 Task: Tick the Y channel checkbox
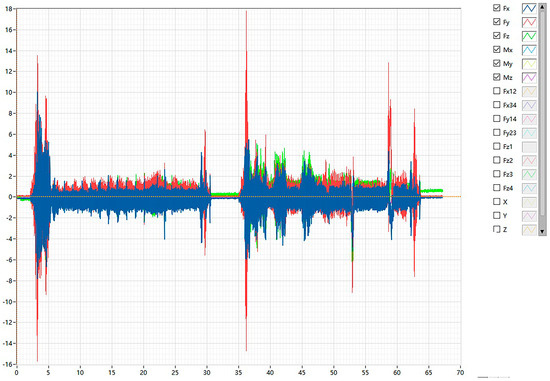click(x=496, y=215)
